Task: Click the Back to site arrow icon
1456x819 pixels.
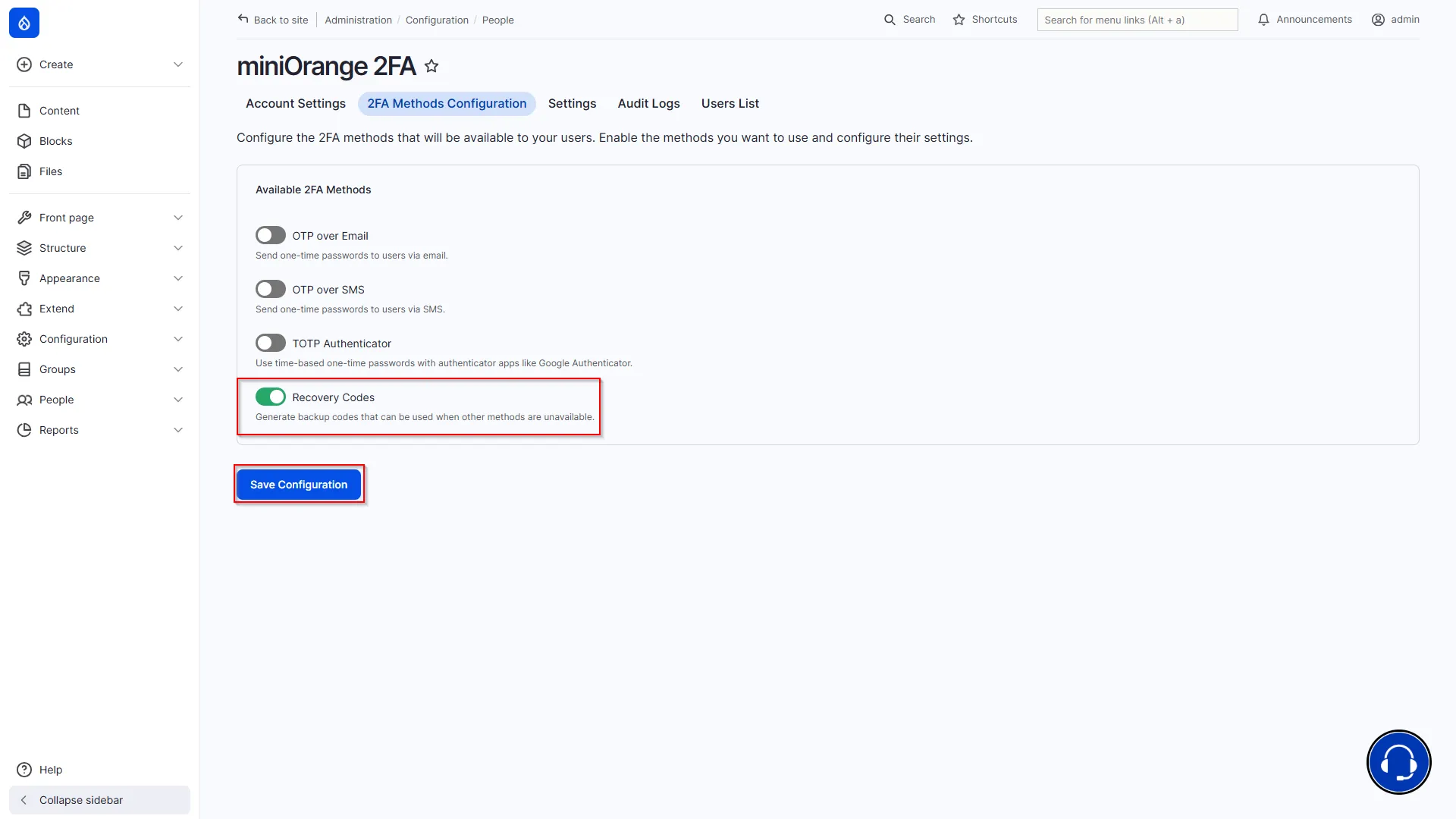Action: 243,19
